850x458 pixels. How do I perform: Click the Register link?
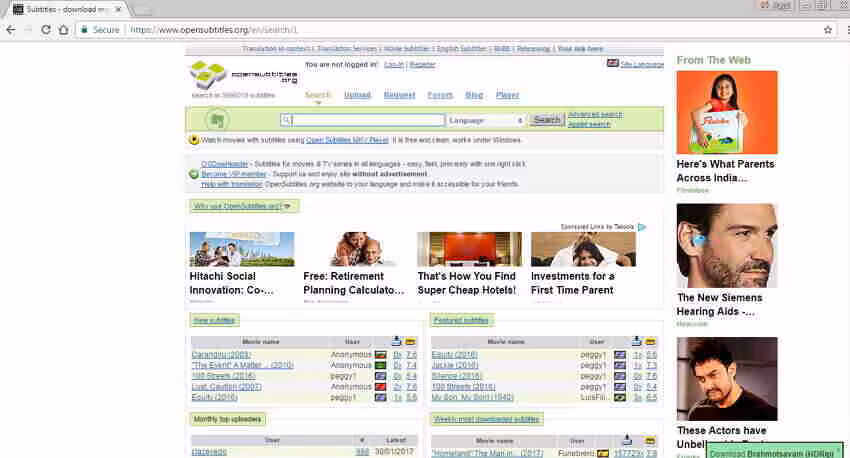click(x=422, y=64)
